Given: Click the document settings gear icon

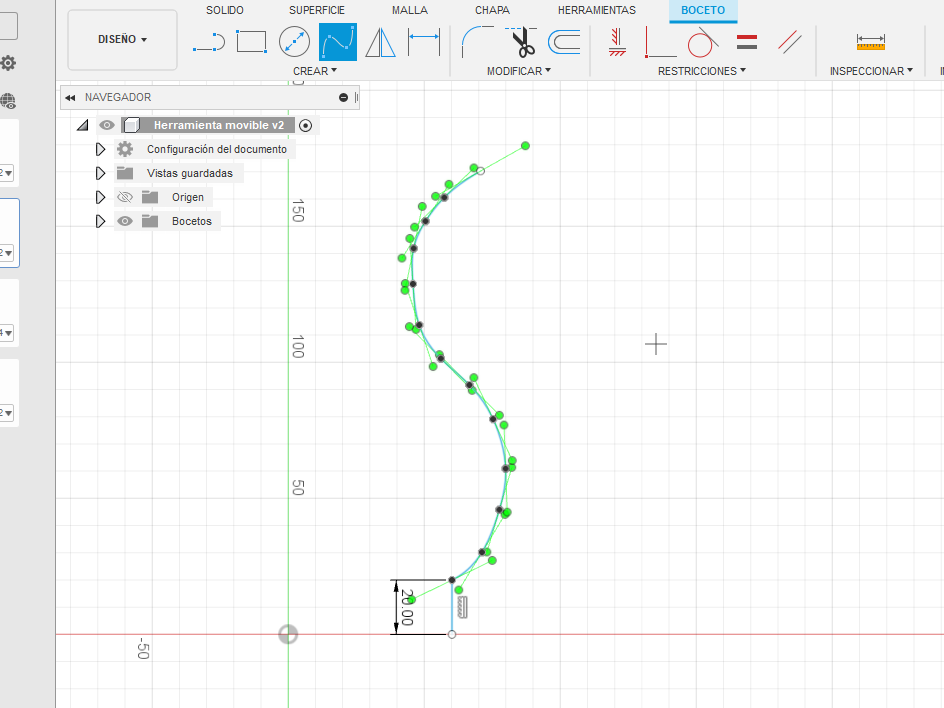Looking at the screenshot, I should coord(125,149).
